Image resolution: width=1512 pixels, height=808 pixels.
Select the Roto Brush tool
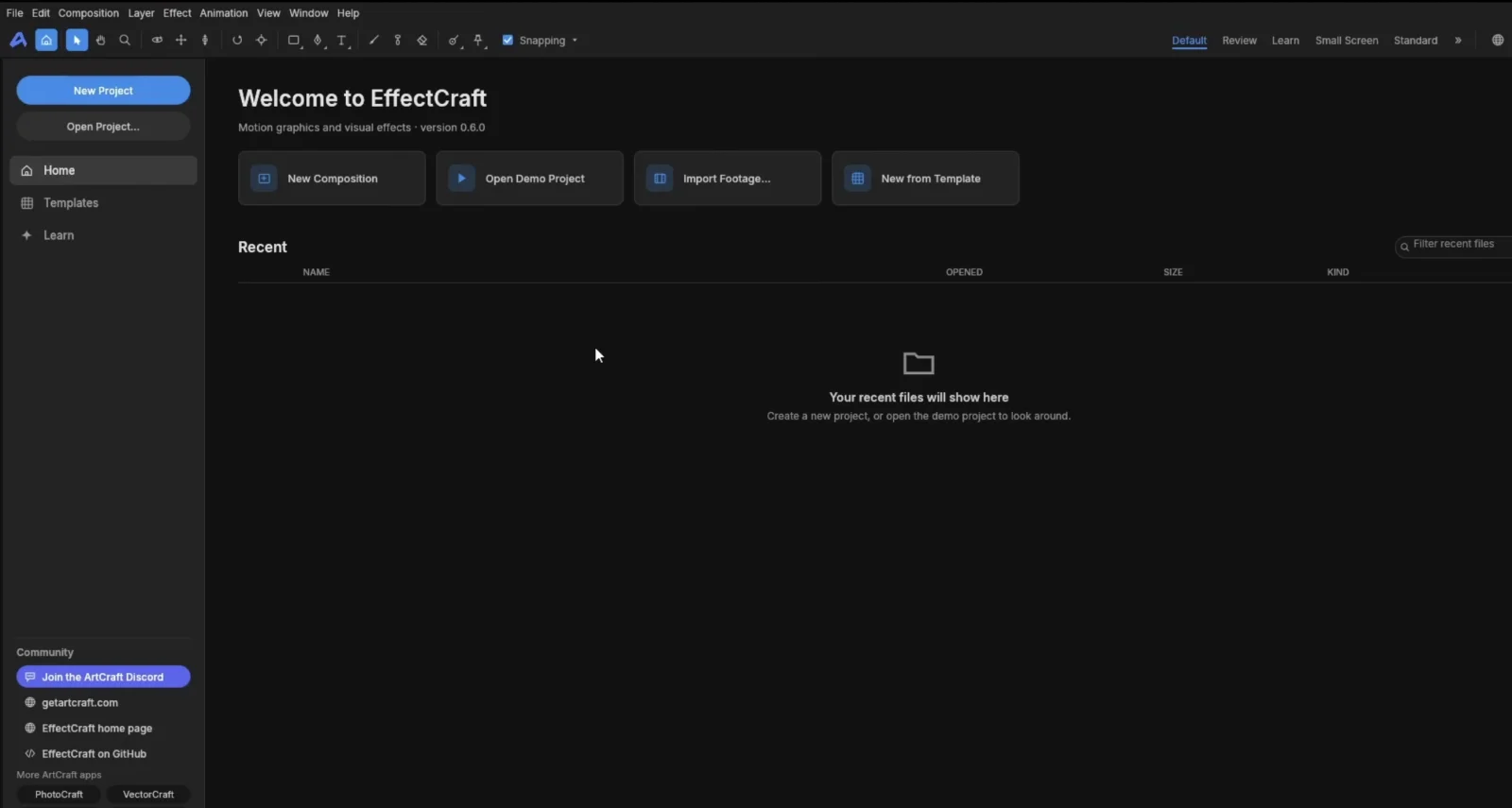coord(455,40)
